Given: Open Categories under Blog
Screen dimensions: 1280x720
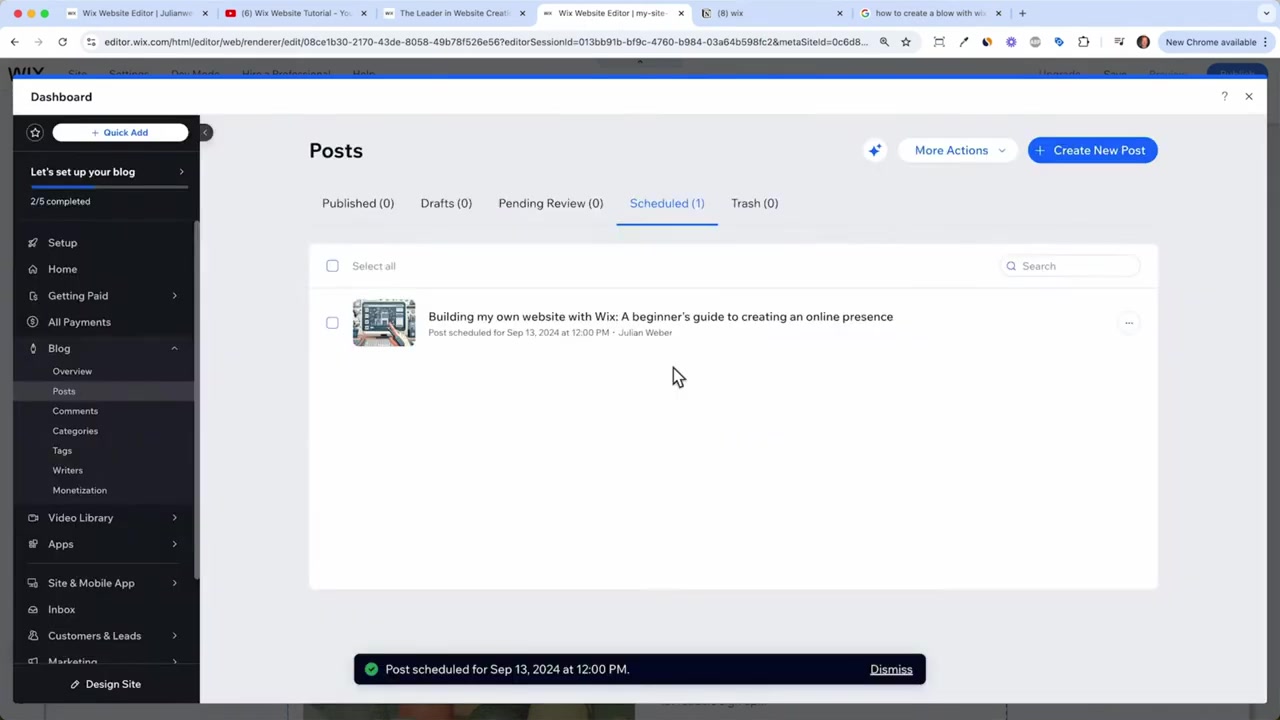Looking at the screenshot, I should tap(75, 431).
